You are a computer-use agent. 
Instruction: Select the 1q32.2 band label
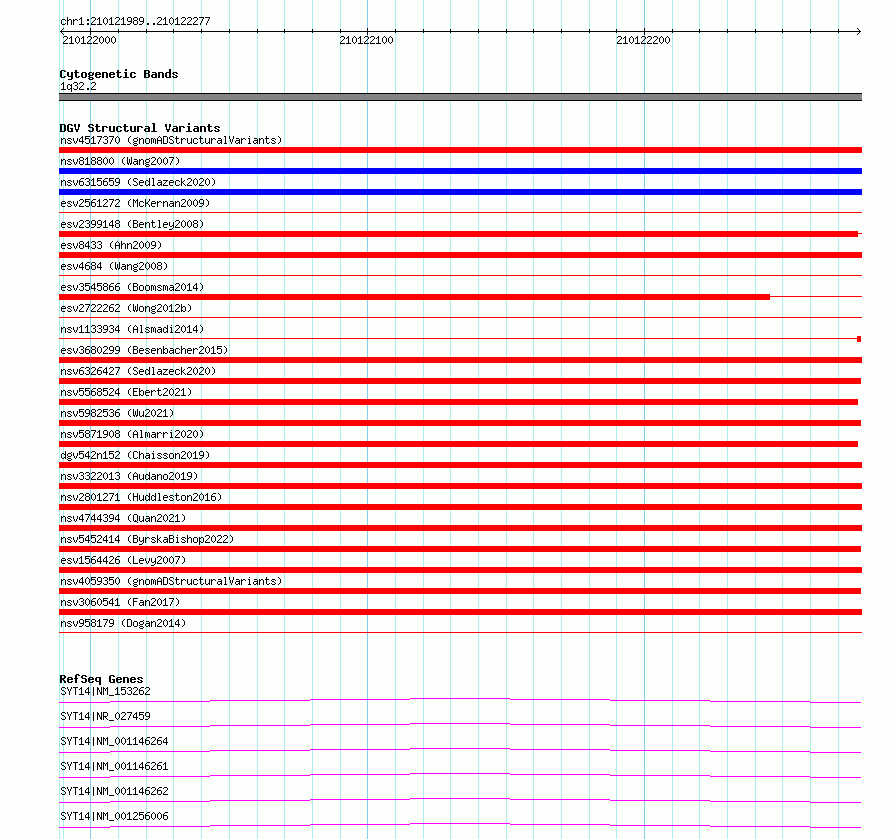pos(78,86)
